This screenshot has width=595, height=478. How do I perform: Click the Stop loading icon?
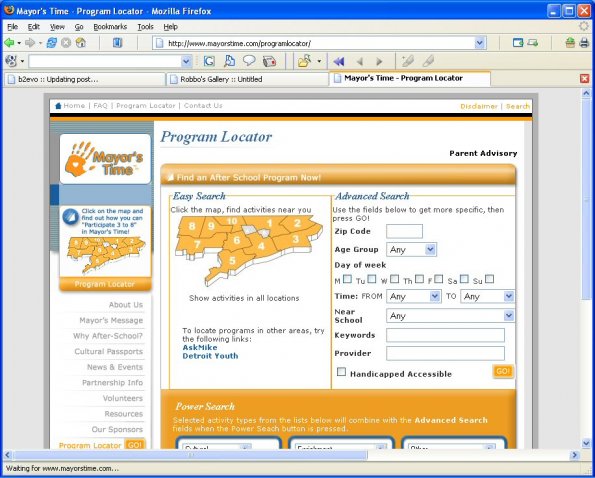click(x=66, y=43)
